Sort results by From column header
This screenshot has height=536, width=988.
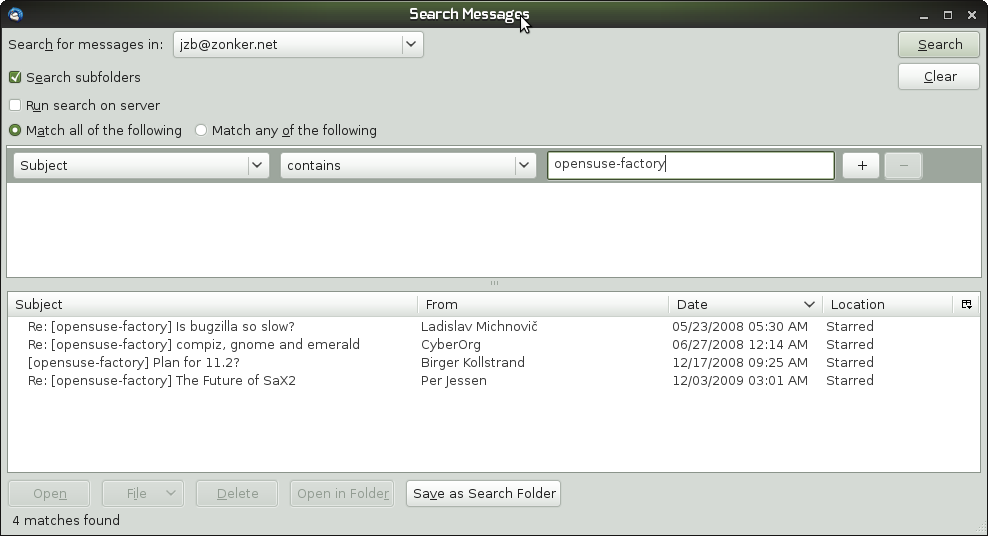[x=540, y=304]
